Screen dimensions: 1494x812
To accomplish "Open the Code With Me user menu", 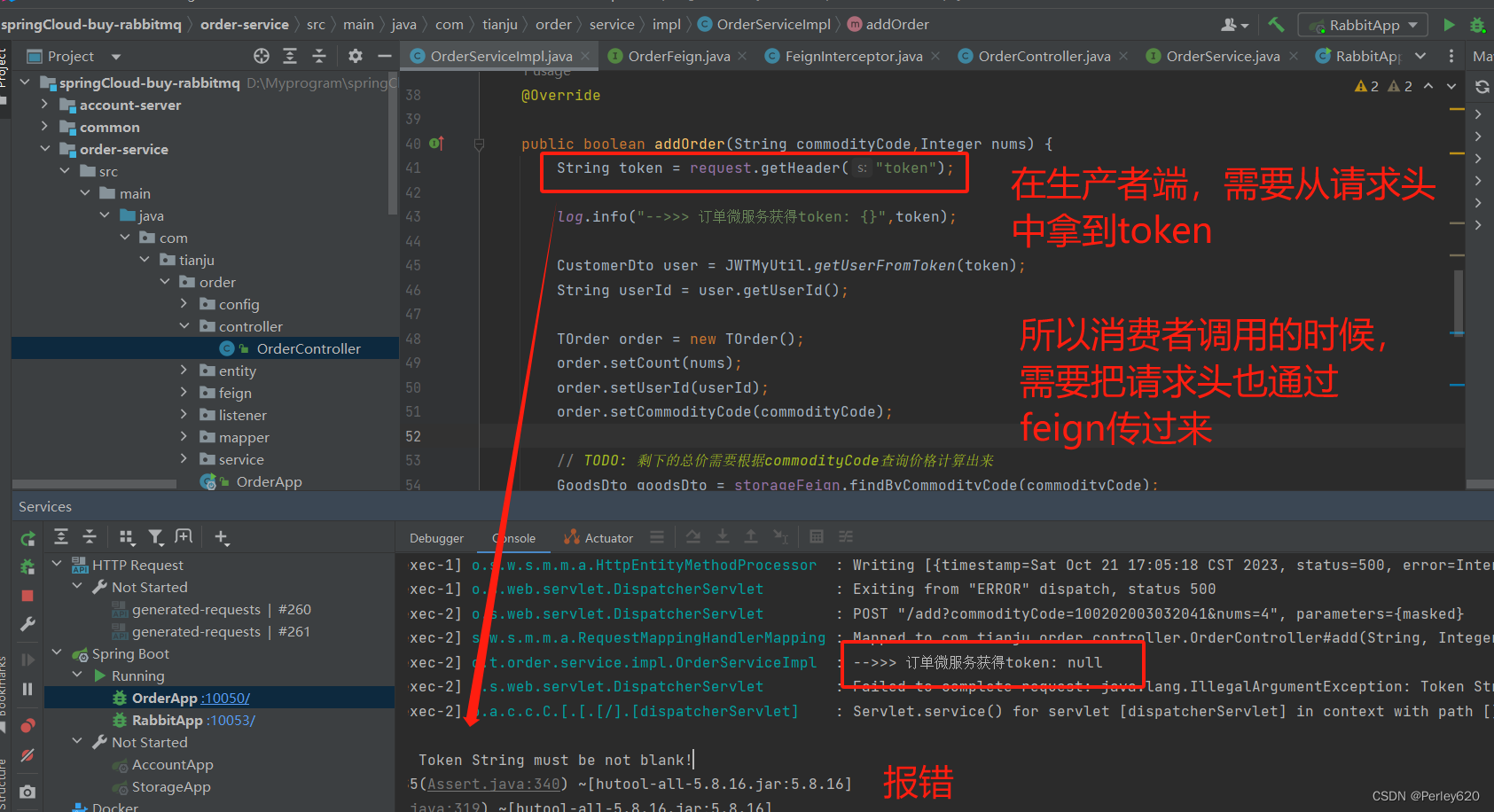I will (1234, 25).
